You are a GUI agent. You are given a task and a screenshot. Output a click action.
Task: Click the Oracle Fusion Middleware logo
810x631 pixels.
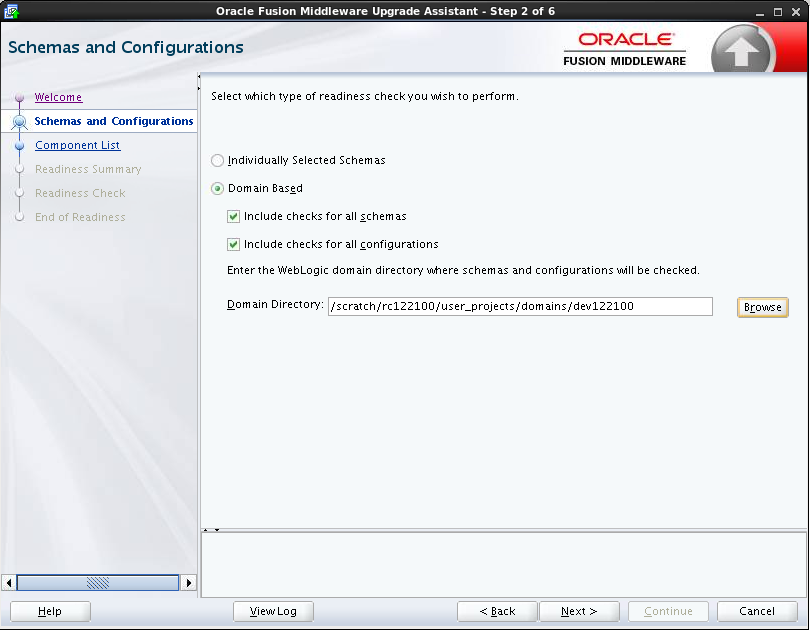(x=625, y=50)
